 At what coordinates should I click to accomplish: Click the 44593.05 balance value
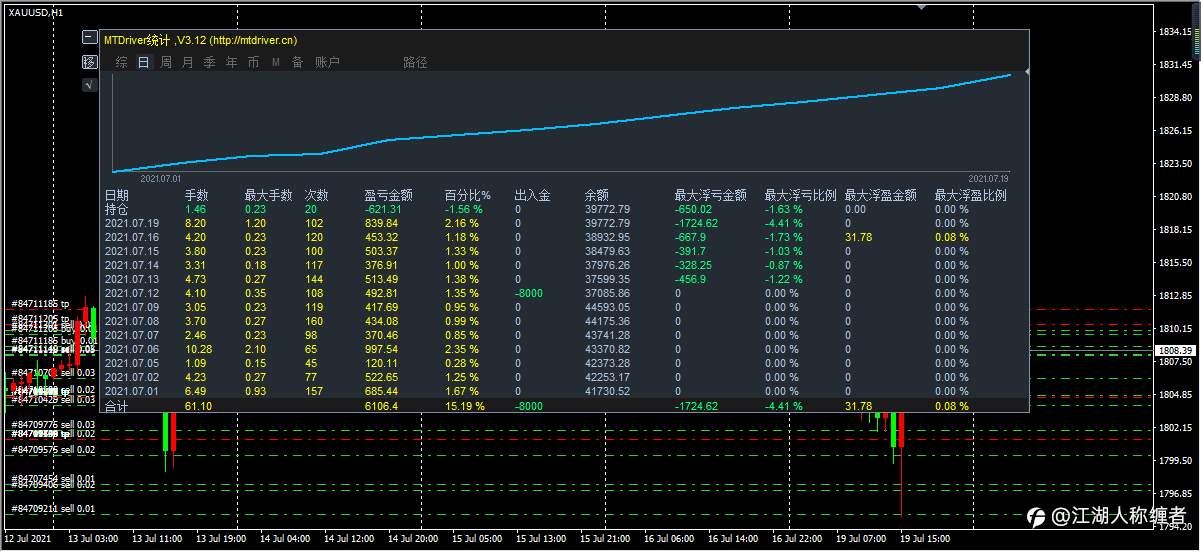[607, 308]
